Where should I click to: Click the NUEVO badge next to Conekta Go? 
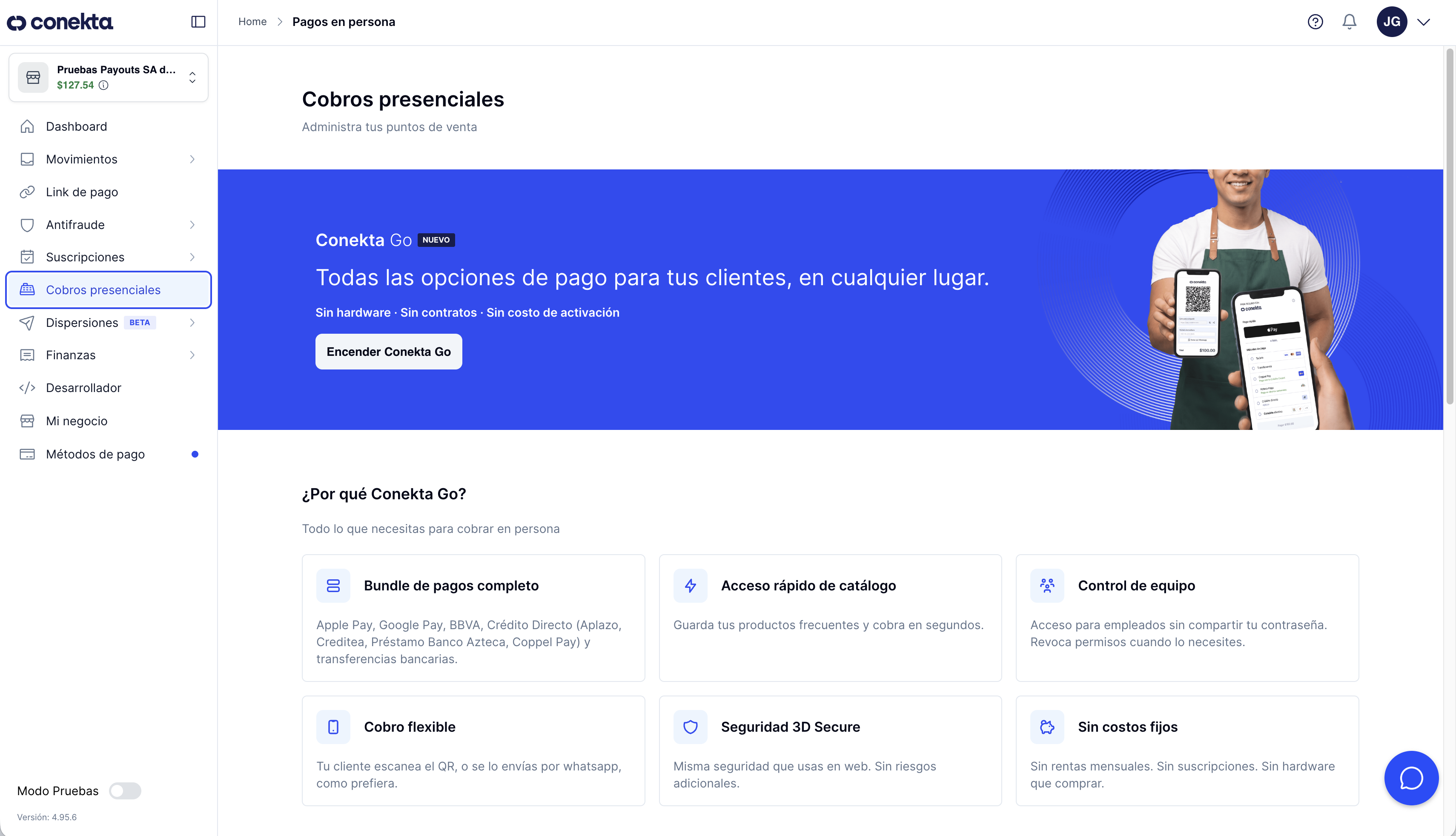[x=436, y=240]
